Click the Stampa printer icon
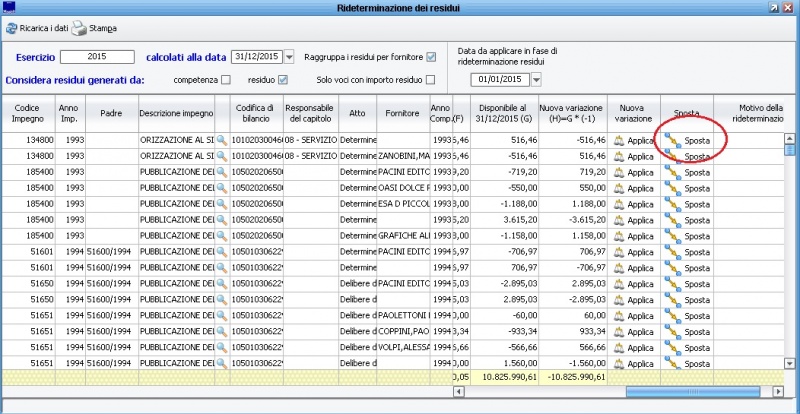Image resolution: width=800 pixels, height=414 pixels. [78, 29]
